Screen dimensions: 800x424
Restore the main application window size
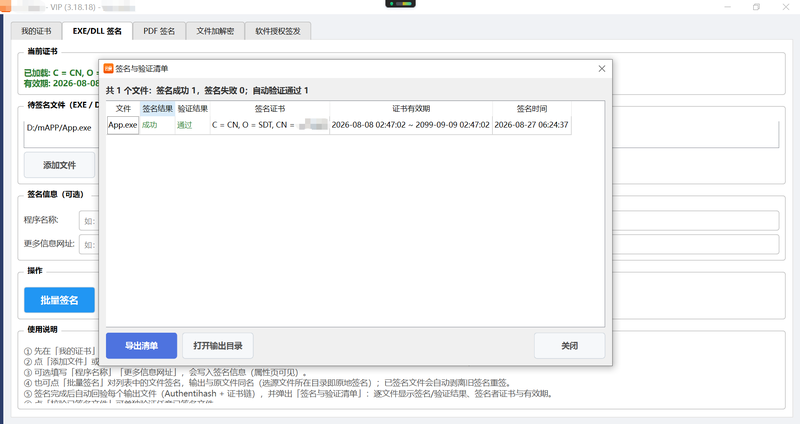757,7
